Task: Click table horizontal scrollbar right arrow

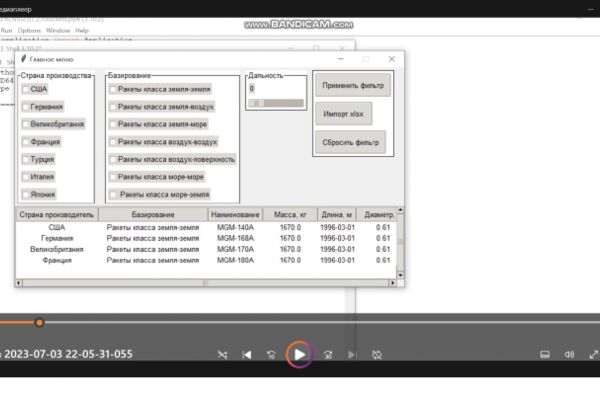Action: click(x=392, y=283)
